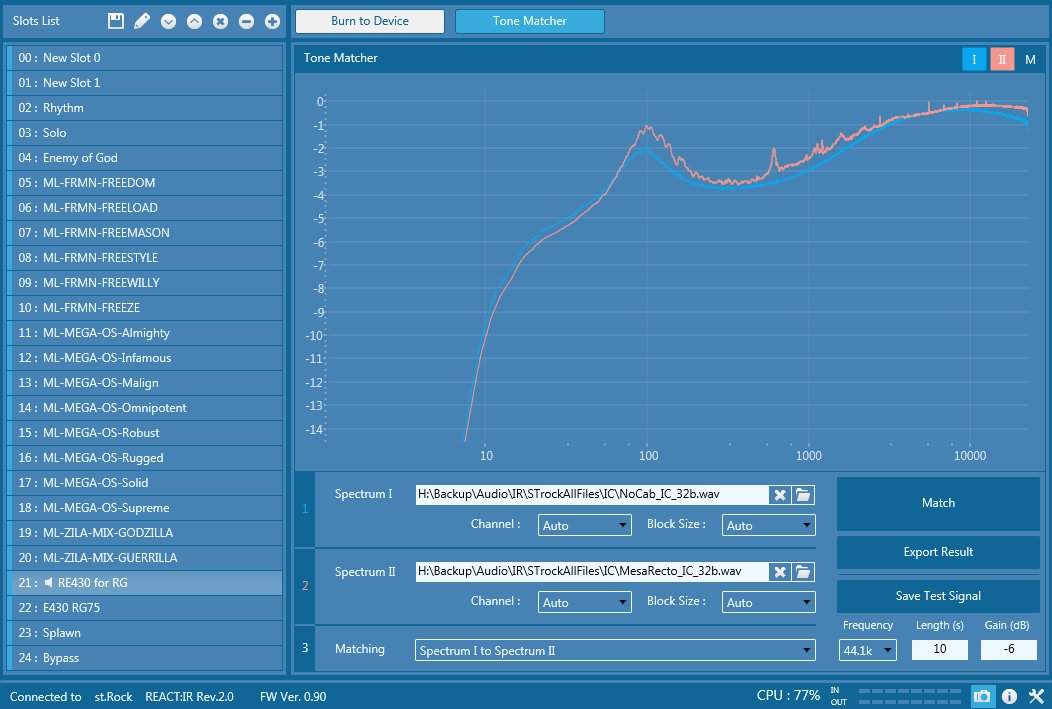Switch to the Tone Matcher tab
The image size is (1052, 709).
[529, 21]
